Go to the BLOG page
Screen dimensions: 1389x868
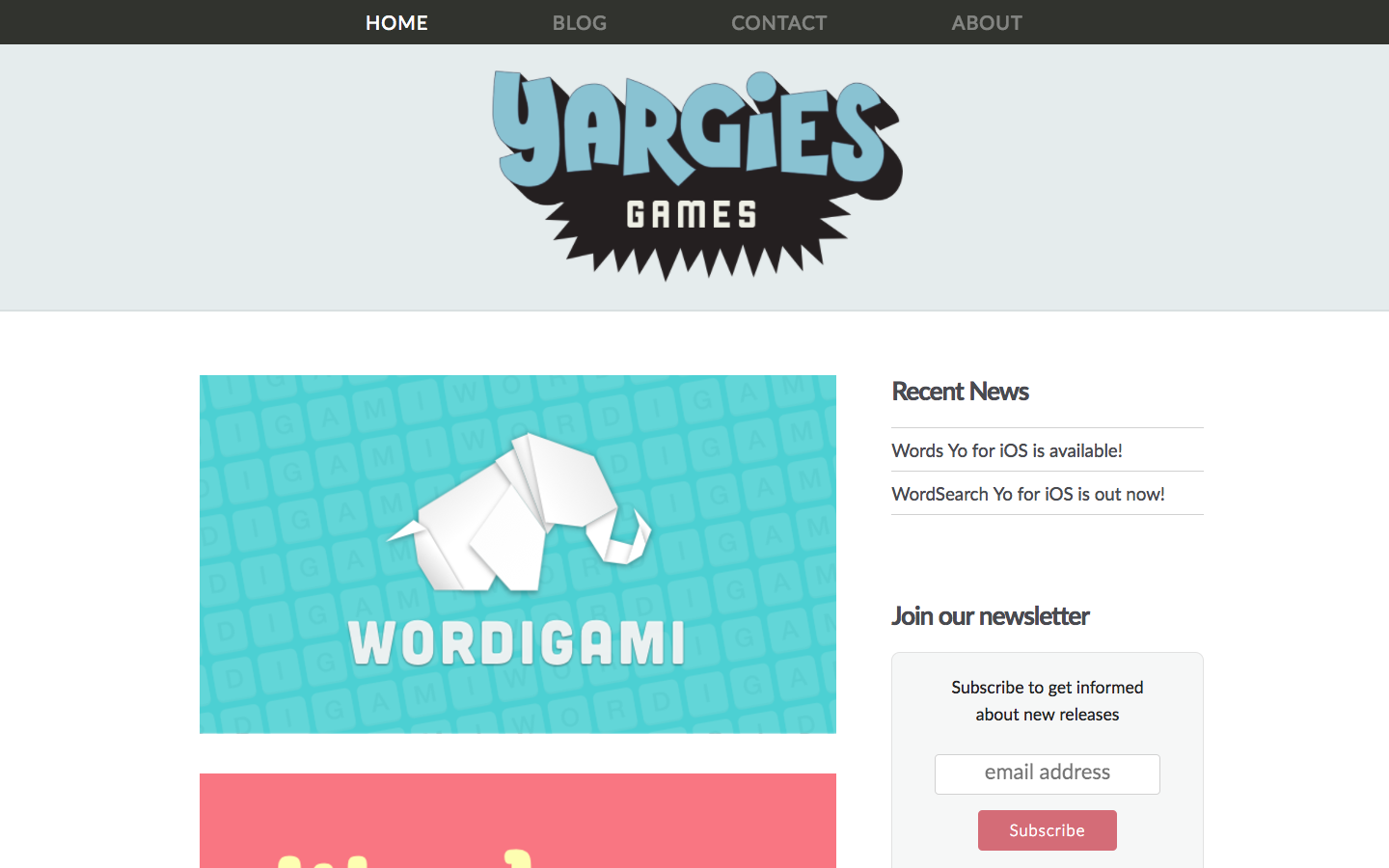579,22
